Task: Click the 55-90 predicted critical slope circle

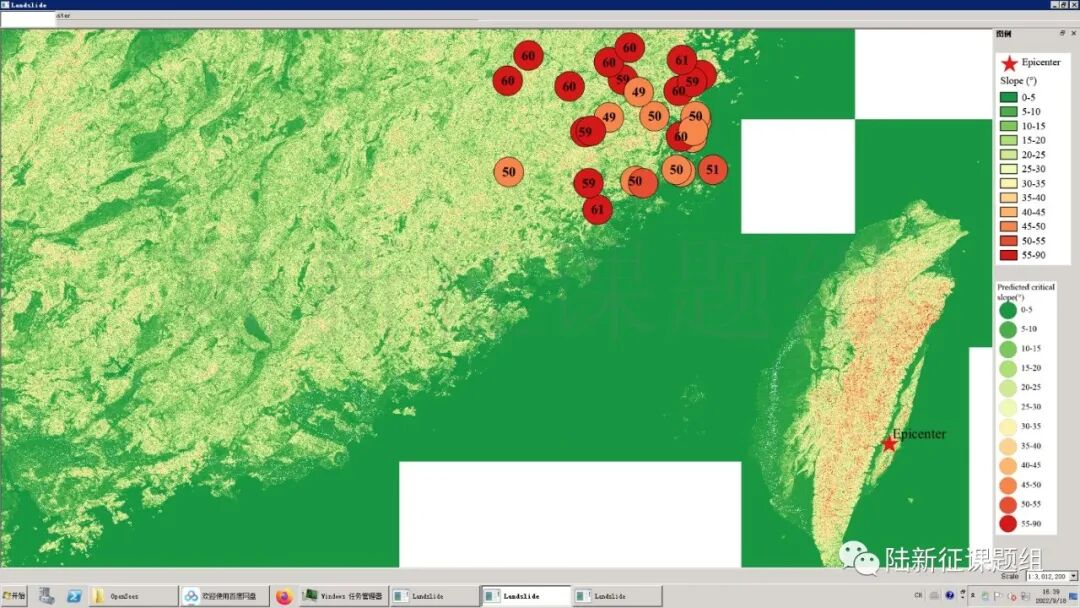Action: pos(1008,523)
